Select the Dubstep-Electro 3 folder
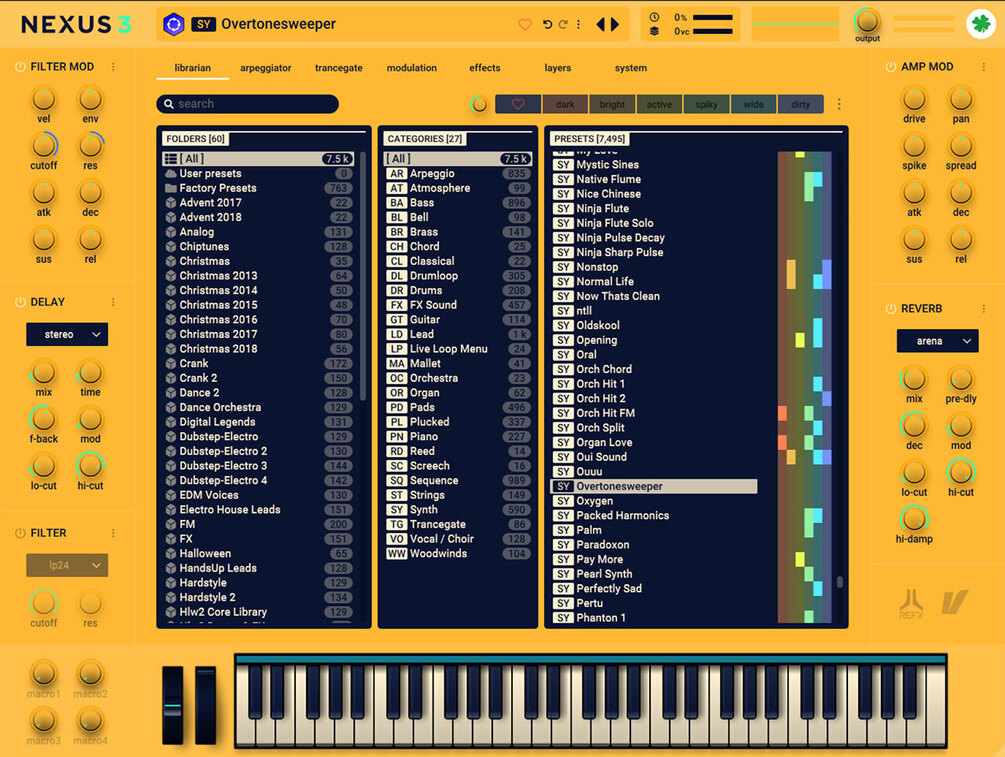 click(258, 465)
